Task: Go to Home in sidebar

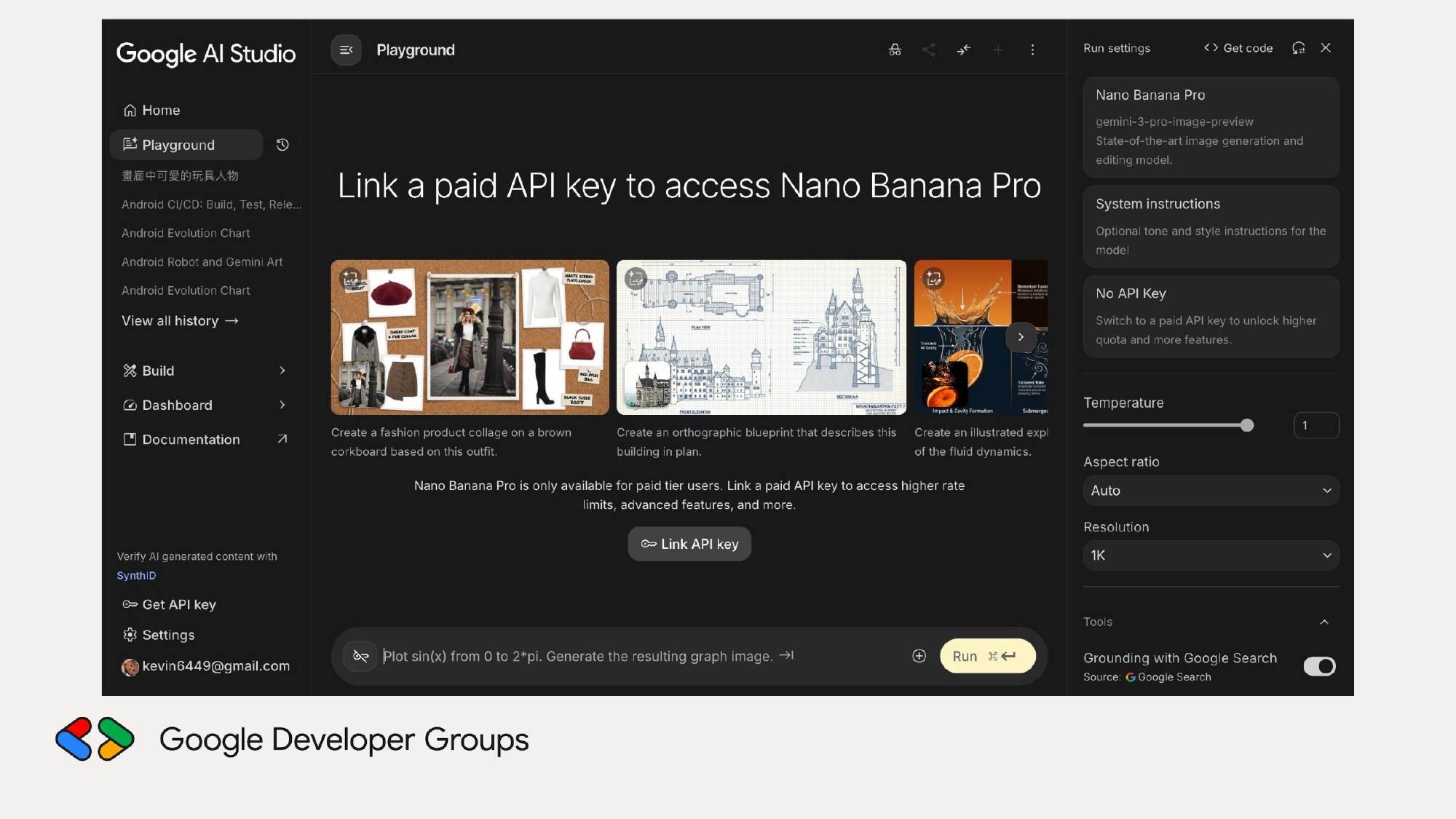Action: (161, 110)
